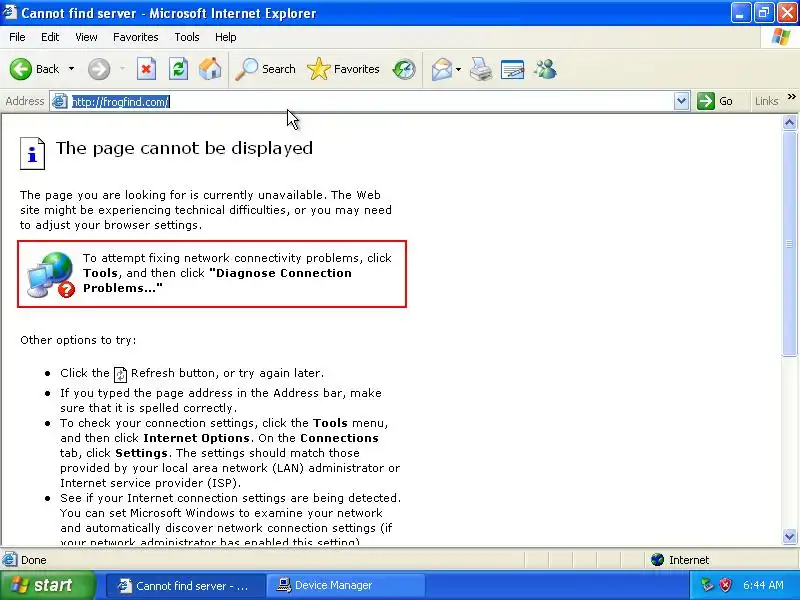Open the Messenger people icon
Screen dimensions: 800x600
tap(545, 69)
